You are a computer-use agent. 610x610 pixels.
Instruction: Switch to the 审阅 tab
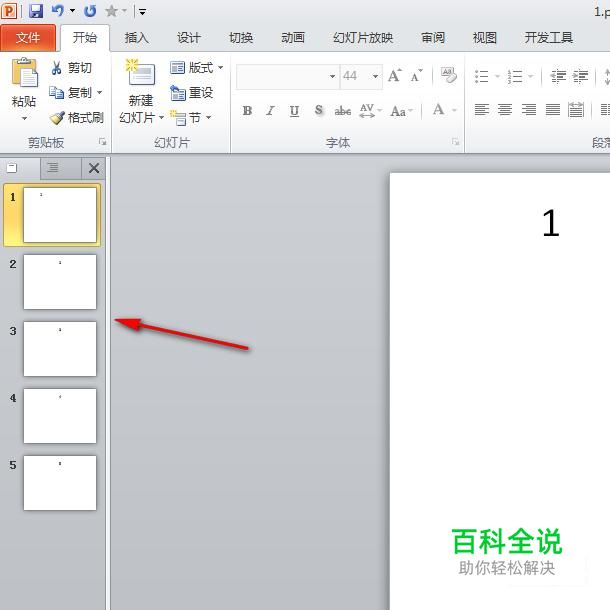[433, 38]
